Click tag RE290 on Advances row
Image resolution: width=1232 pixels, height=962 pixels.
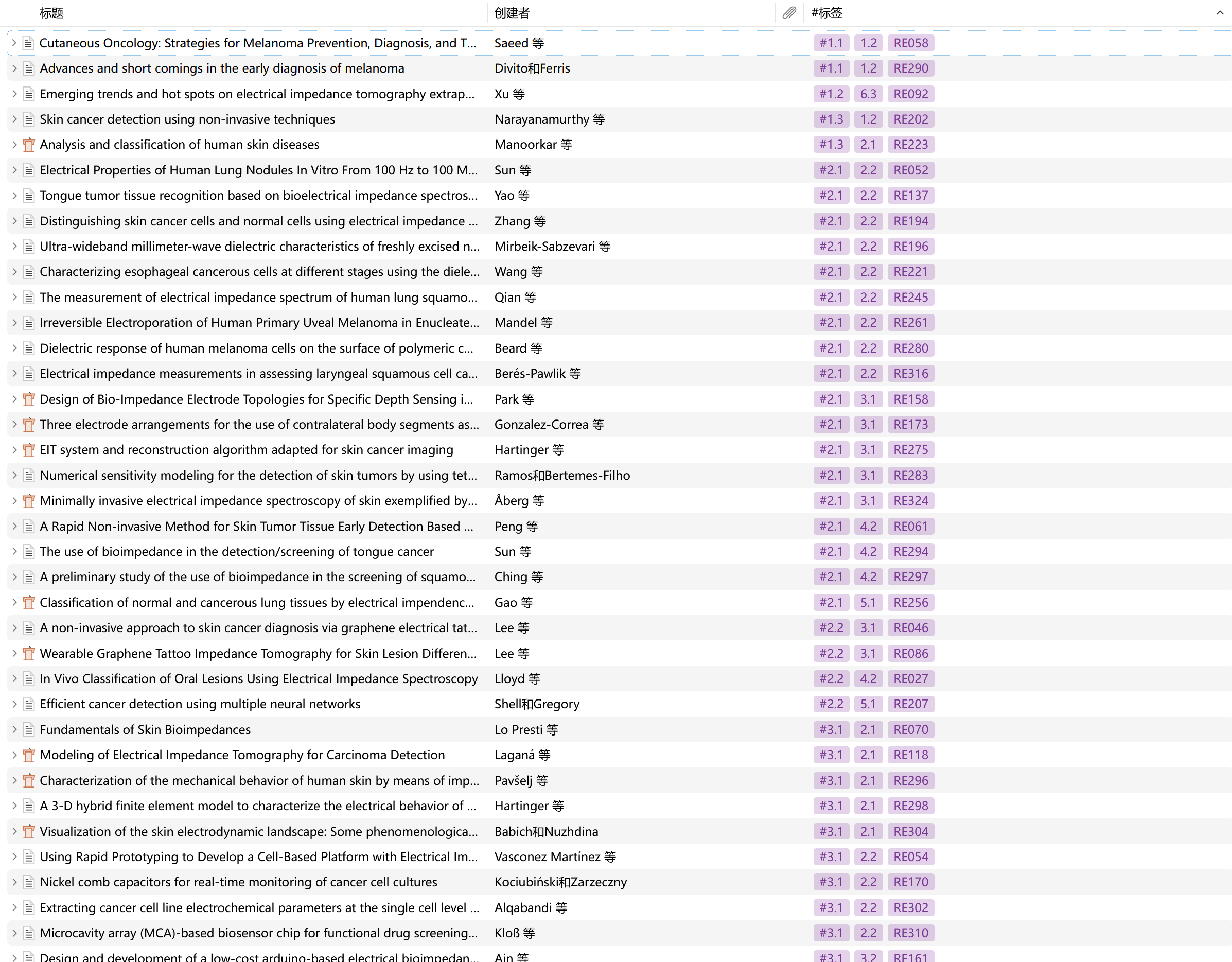click(x=910, y=68)
